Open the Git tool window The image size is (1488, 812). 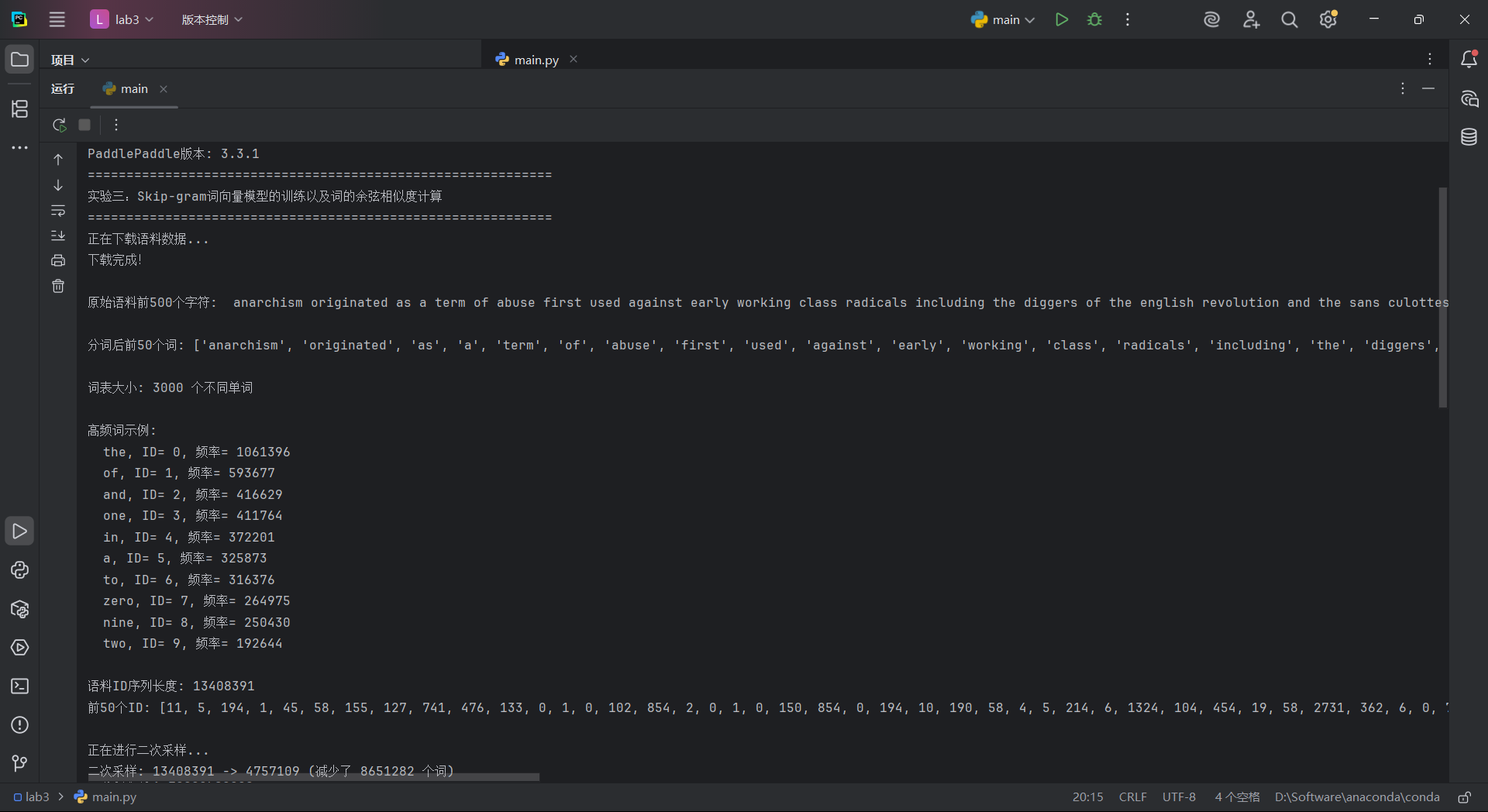(19, 764)
